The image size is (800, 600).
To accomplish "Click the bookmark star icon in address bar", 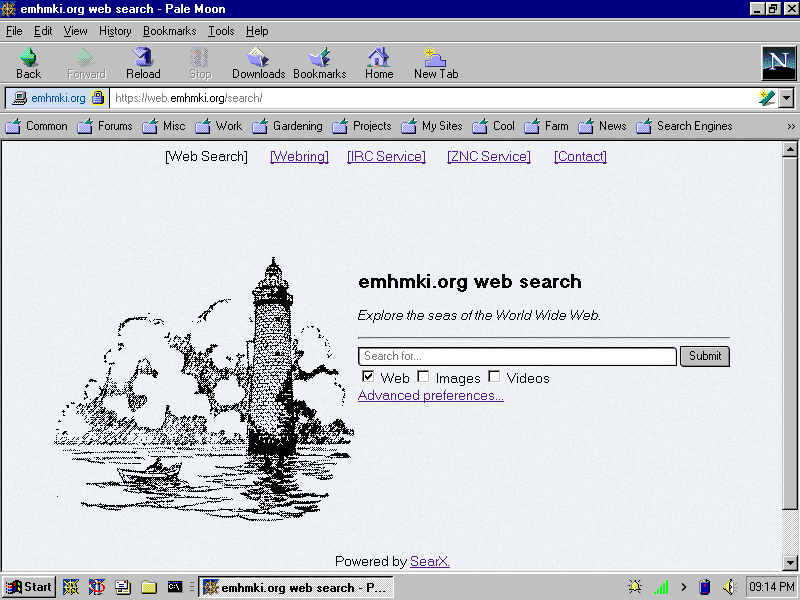I will (x=767, y=98).
